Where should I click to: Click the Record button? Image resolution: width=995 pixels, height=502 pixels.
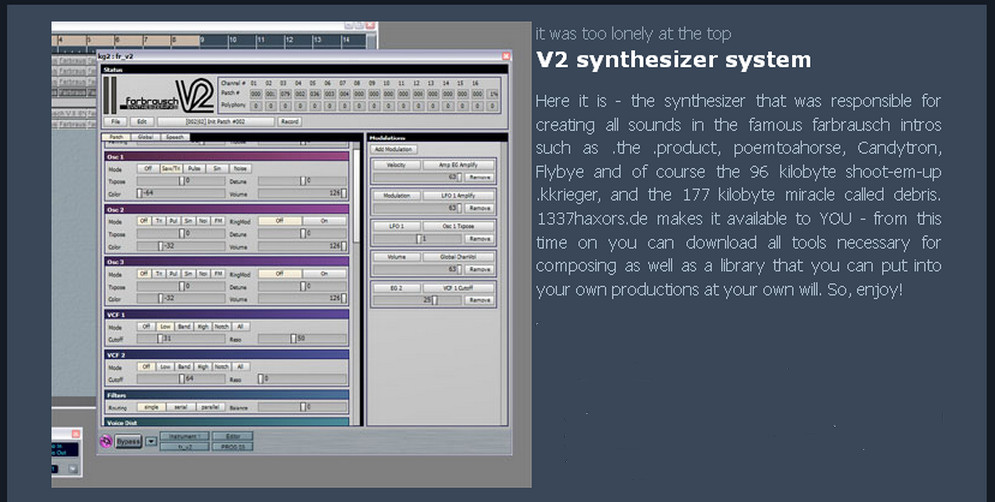tap(289, 121)
